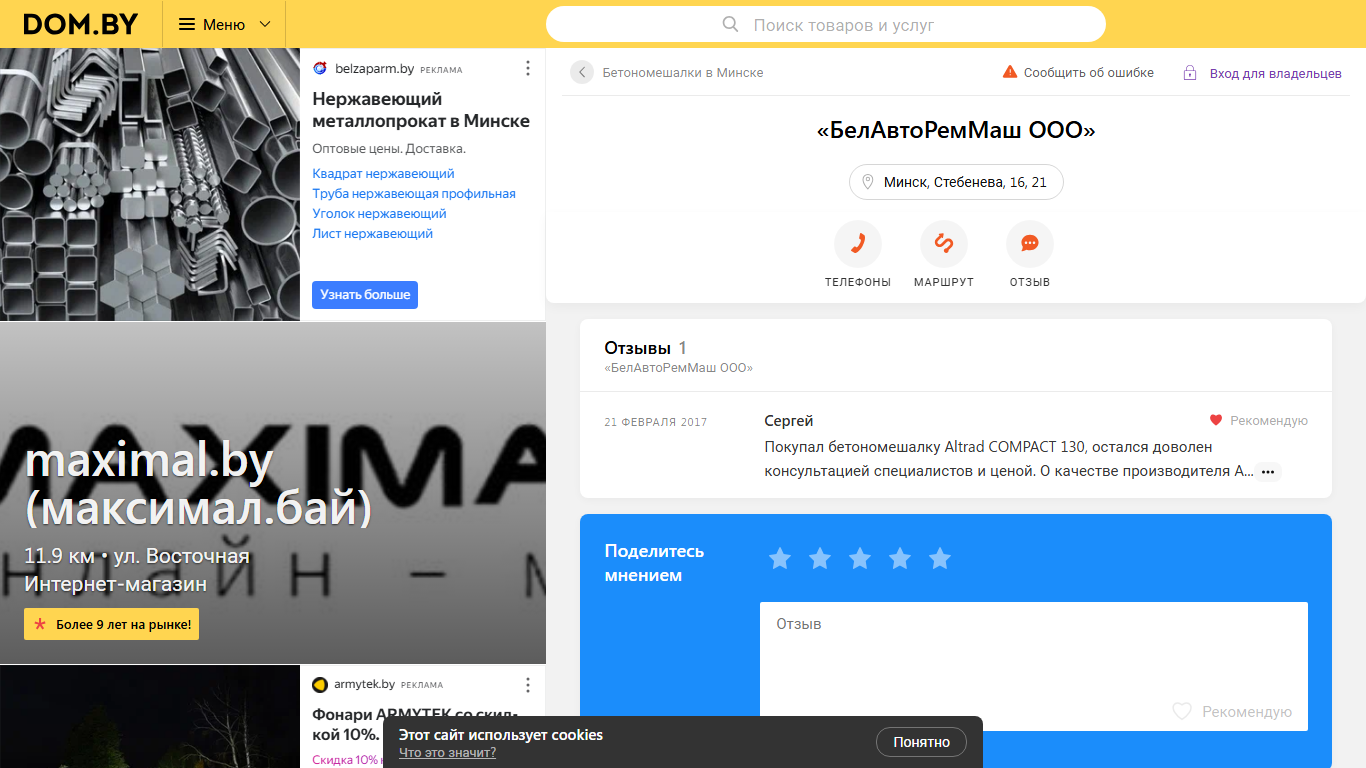
Task: Open Квадрат нержавеющий link
Action: click(383, 174)
